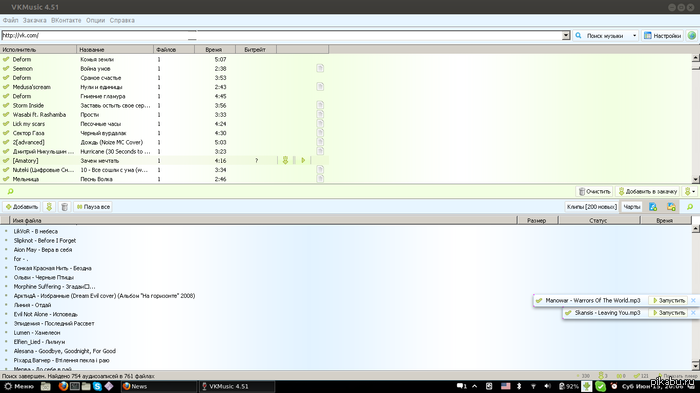Click Добавить в закачку button
This screenshot has width=700, height=393.
coord(648,191)
